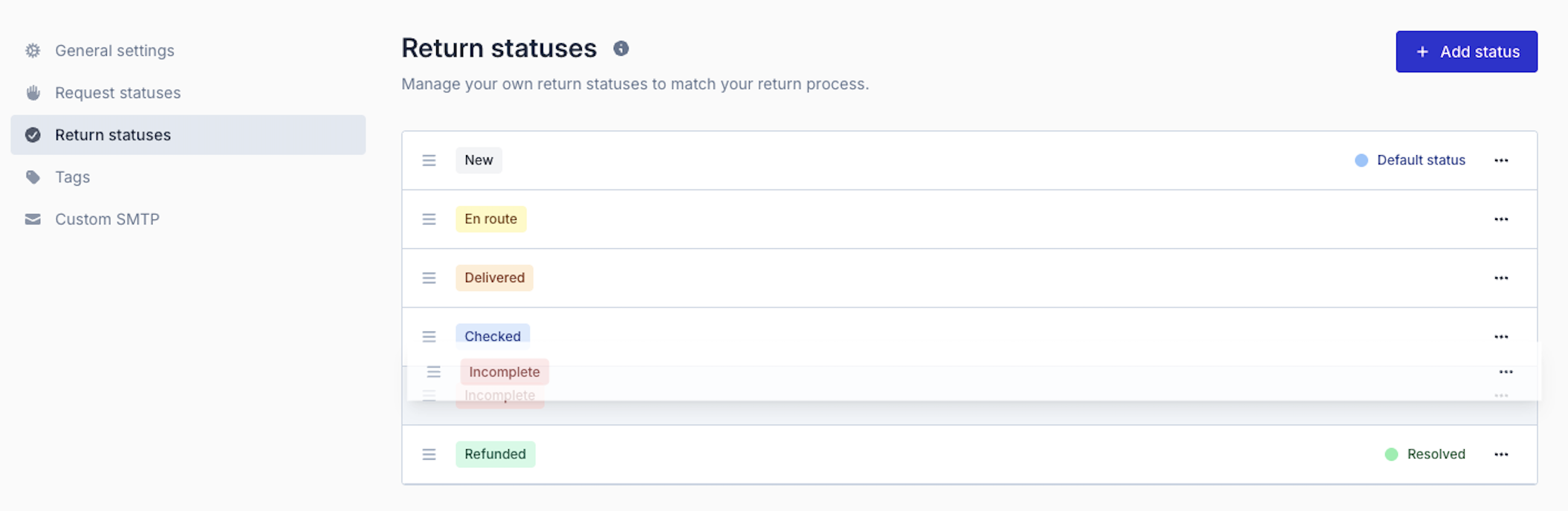Click the drag handle on the Refunded row
The height and width of the screenshot is (511, 1568).
pos(429,454)
